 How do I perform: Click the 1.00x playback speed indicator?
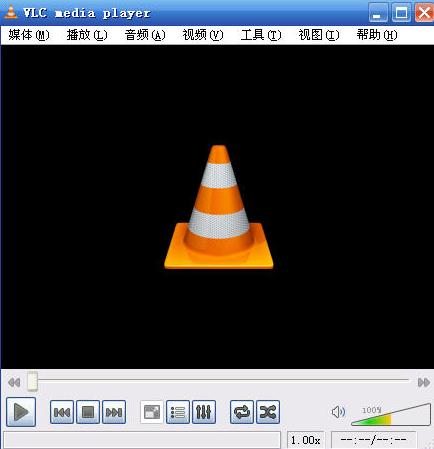(305, 440)
